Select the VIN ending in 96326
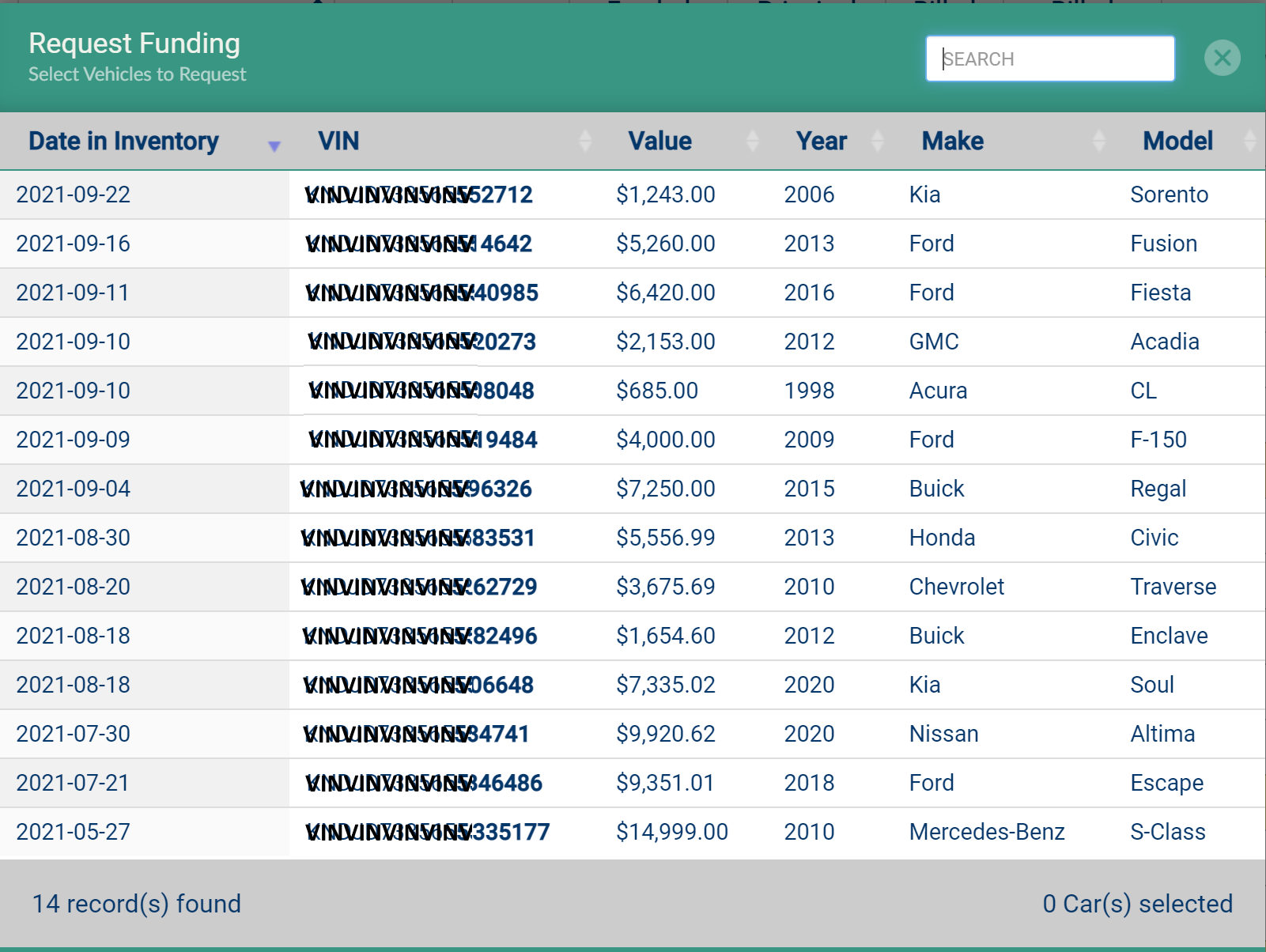Screen dimensions: 1266x952 [x=417, y=489]
